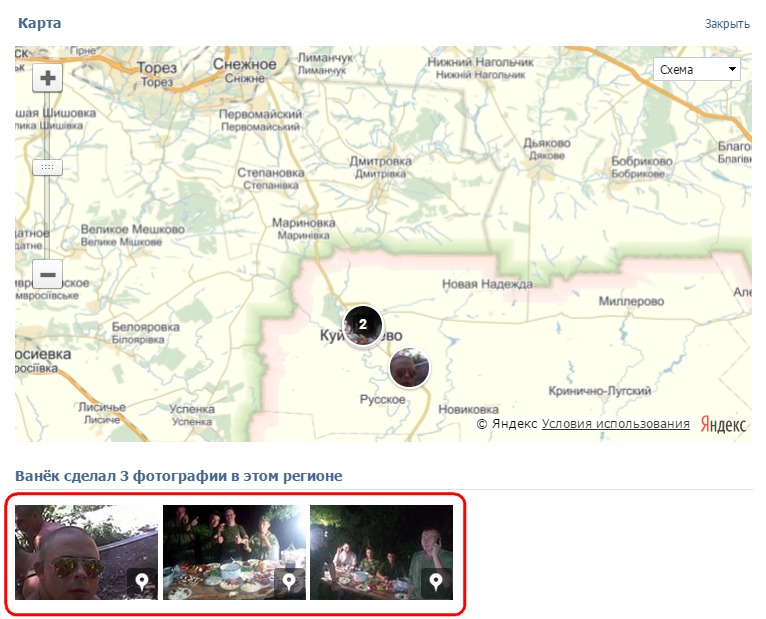Click the photo cluster marker labeled 2
766x619 pixels.
[363, 325]
